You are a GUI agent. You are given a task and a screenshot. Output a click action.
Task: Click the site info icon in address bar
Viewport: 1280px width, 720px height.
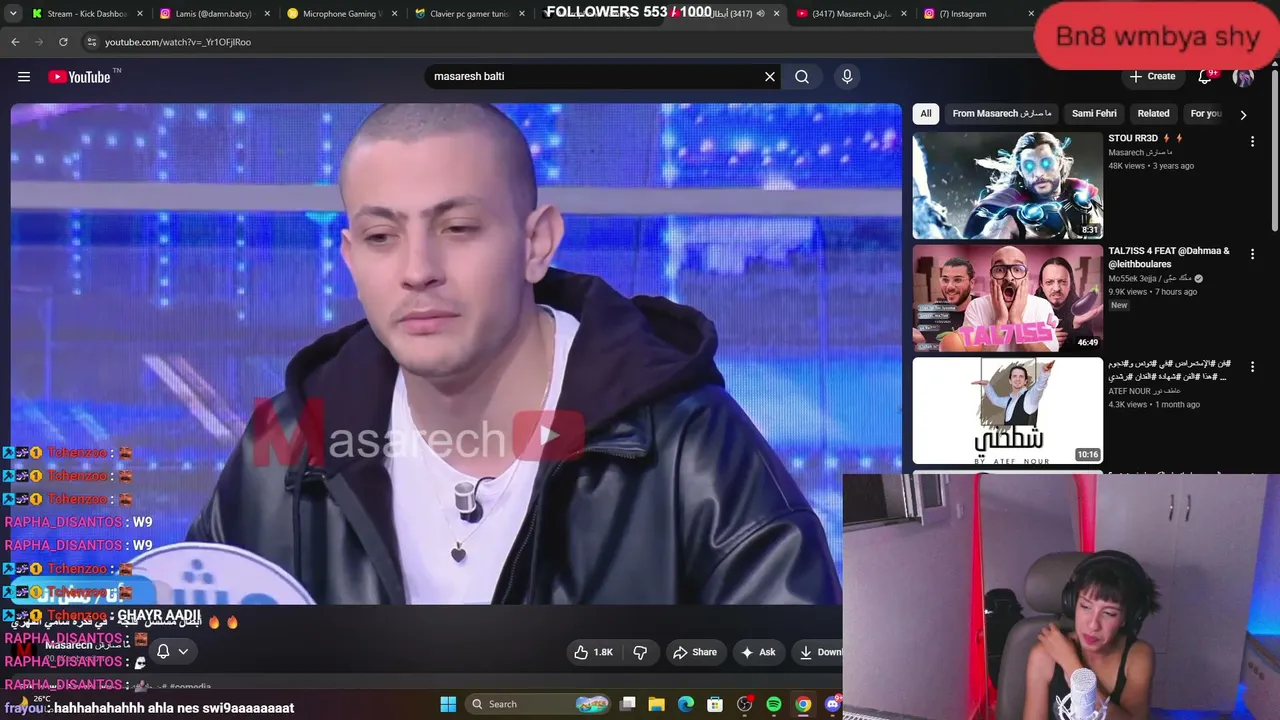91,42
